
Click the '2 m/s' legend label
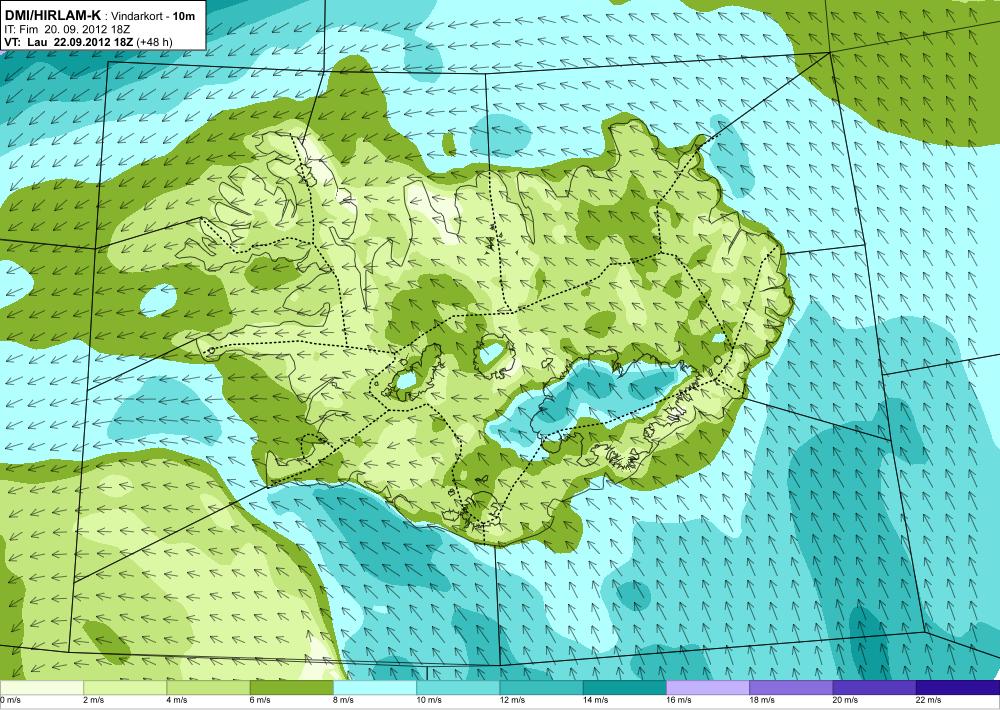click(x=94, y=700)
